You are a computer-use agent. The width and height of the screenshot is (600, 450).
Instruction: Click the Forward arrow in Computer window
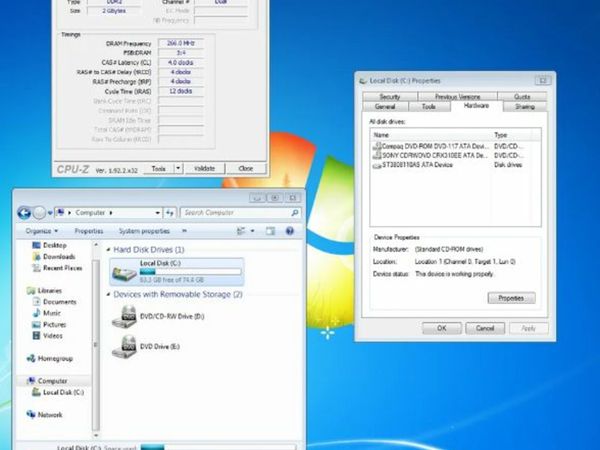[x=39, y=213]
